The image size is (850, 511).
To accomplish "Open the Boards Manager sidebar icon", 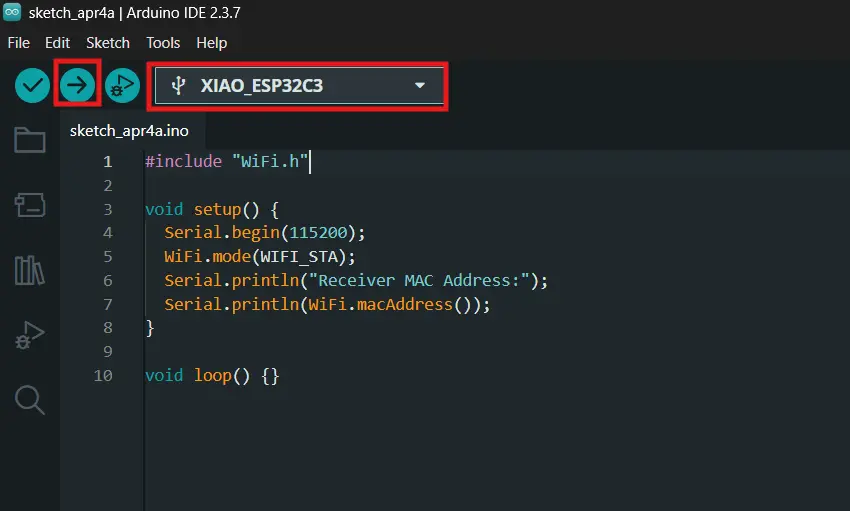I will point(30,205).
